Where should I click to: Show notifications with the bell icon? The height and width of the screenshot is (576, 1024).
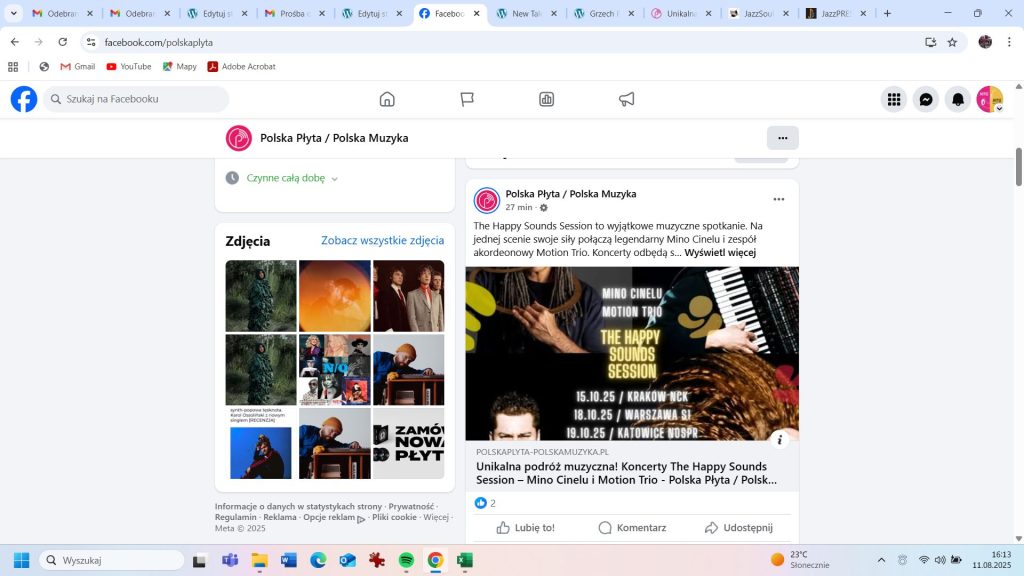pyautogui.click(x=958, y=99)
